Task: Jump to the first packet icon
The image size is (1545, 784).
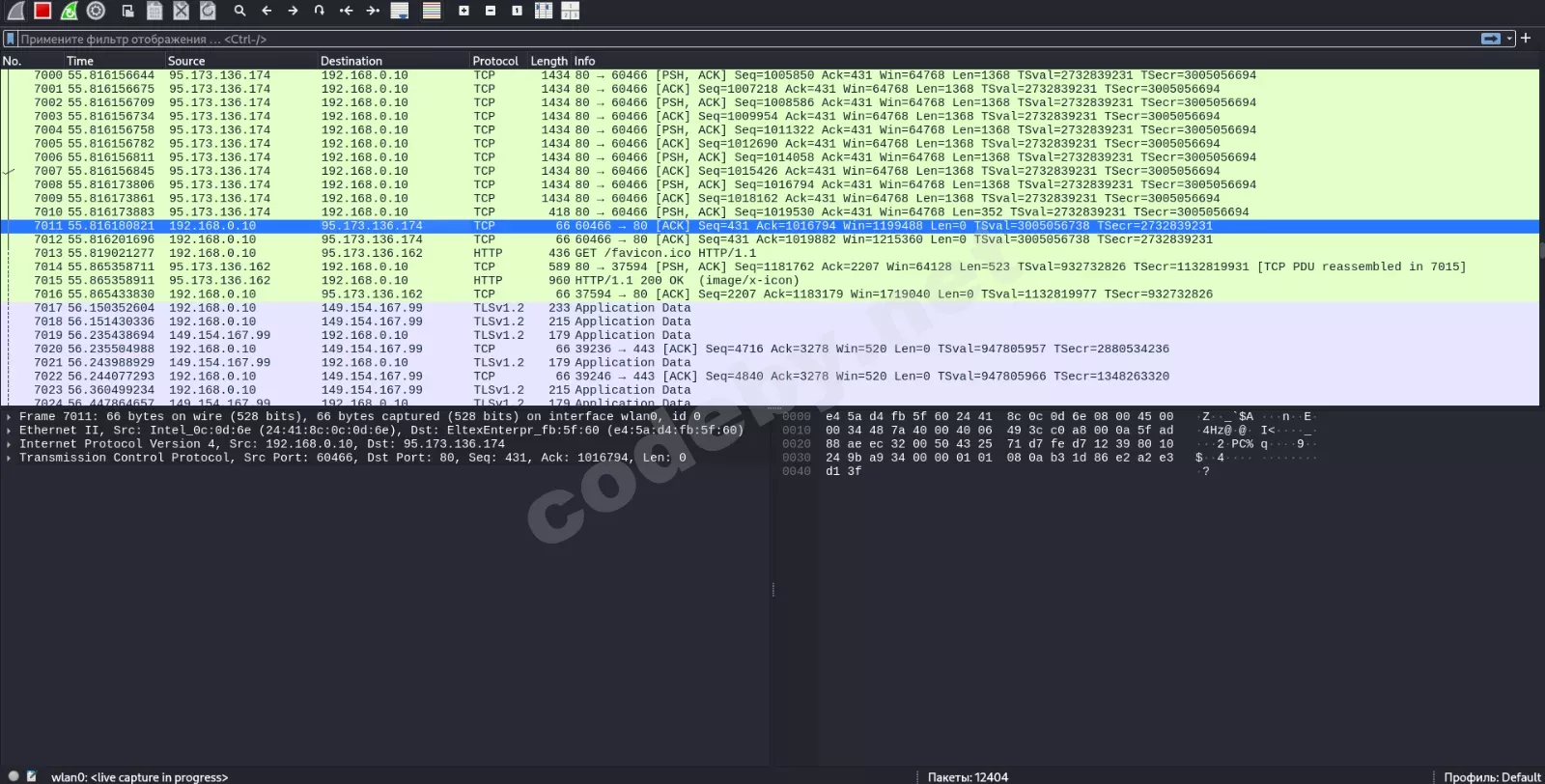Action: (346, 11)
